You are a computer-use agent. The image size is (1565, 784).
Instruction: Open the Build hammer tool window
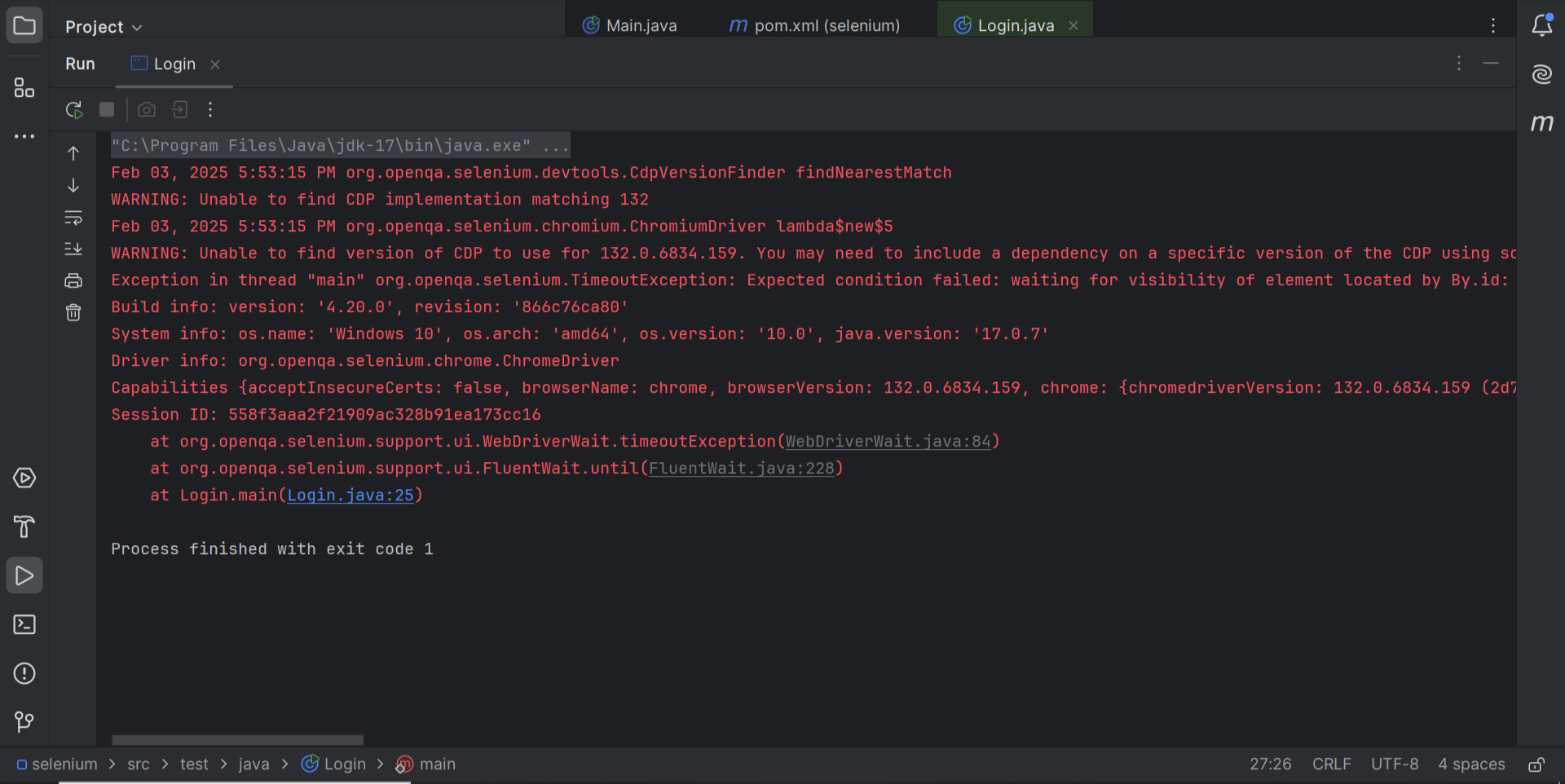tap(24, 526)
